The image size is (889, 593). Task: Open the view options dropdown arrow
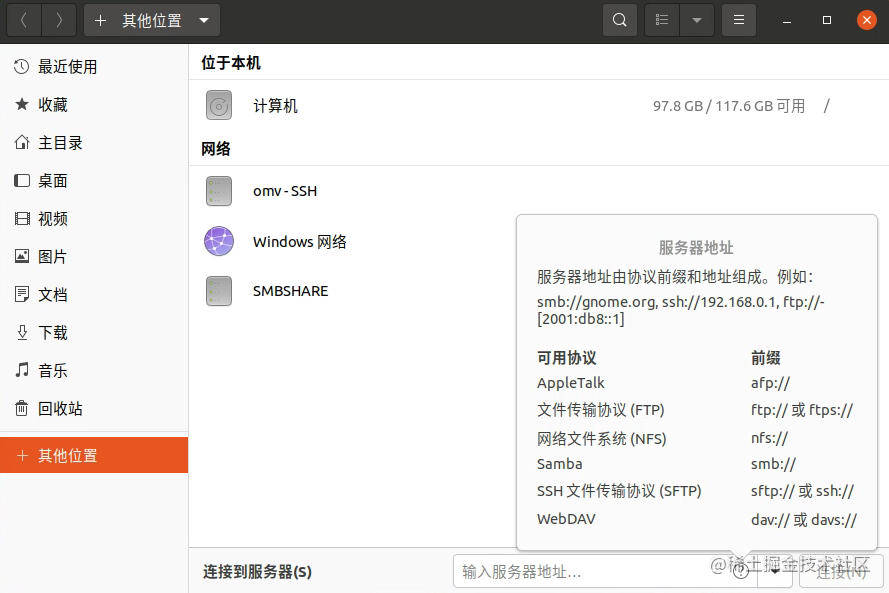tap(697, 19)
